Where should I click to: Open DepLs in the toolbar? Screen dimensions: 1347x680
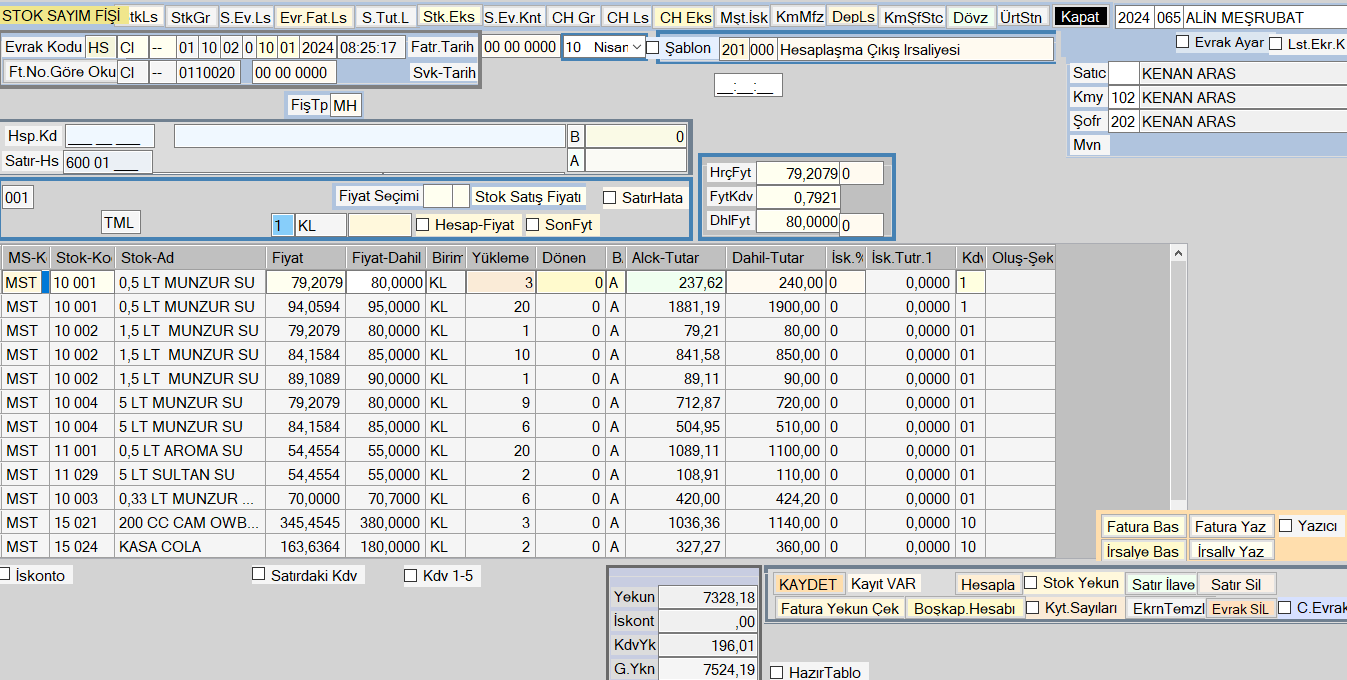point(853,17)
